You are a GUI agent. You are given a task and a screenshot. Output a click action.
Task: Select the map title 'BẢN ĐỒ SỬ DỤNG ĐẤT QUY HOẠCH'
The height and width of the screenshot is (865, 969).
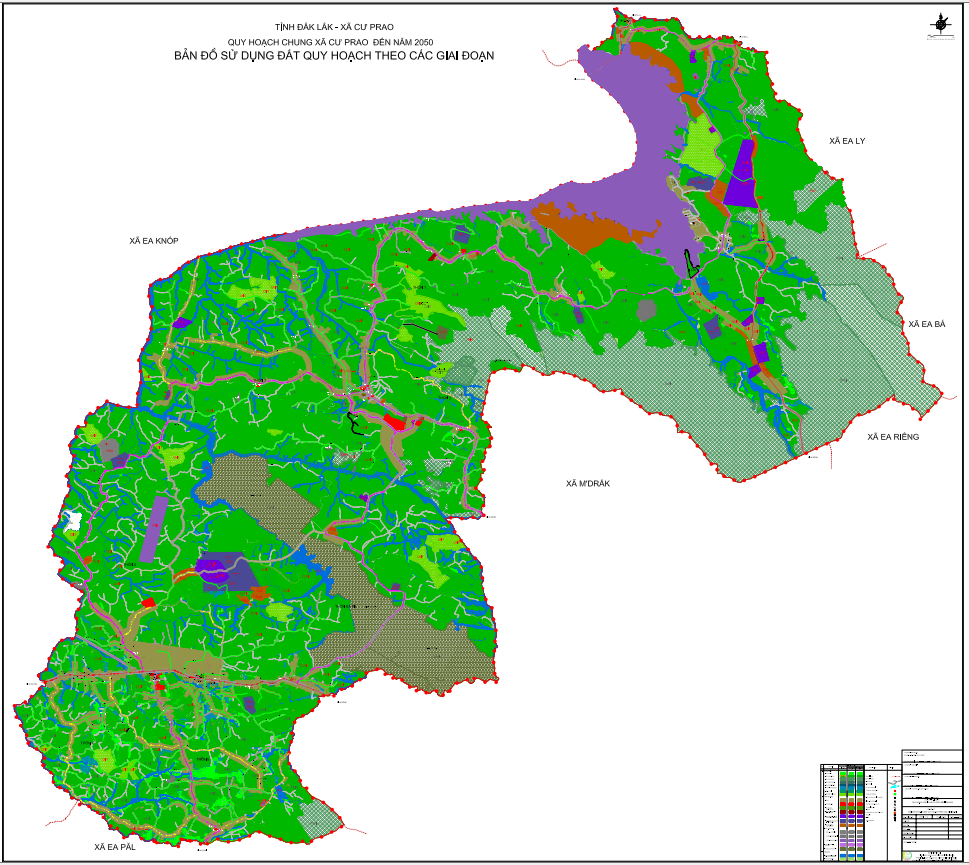[x=334, y=56]
